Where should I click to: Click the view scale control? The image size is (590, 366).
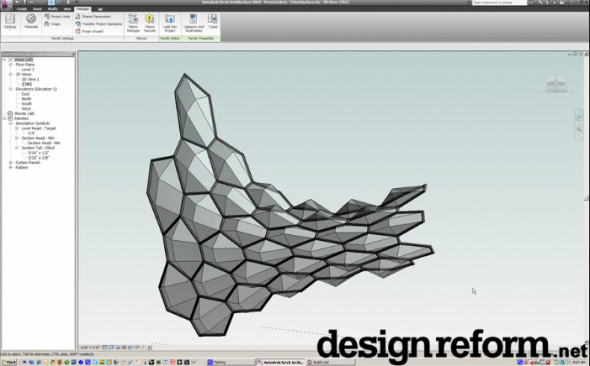coord(90,347)
